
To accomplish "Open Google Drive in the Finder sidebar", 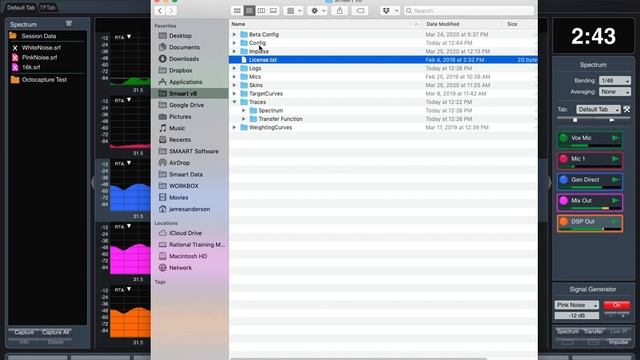I will [186, 105].
